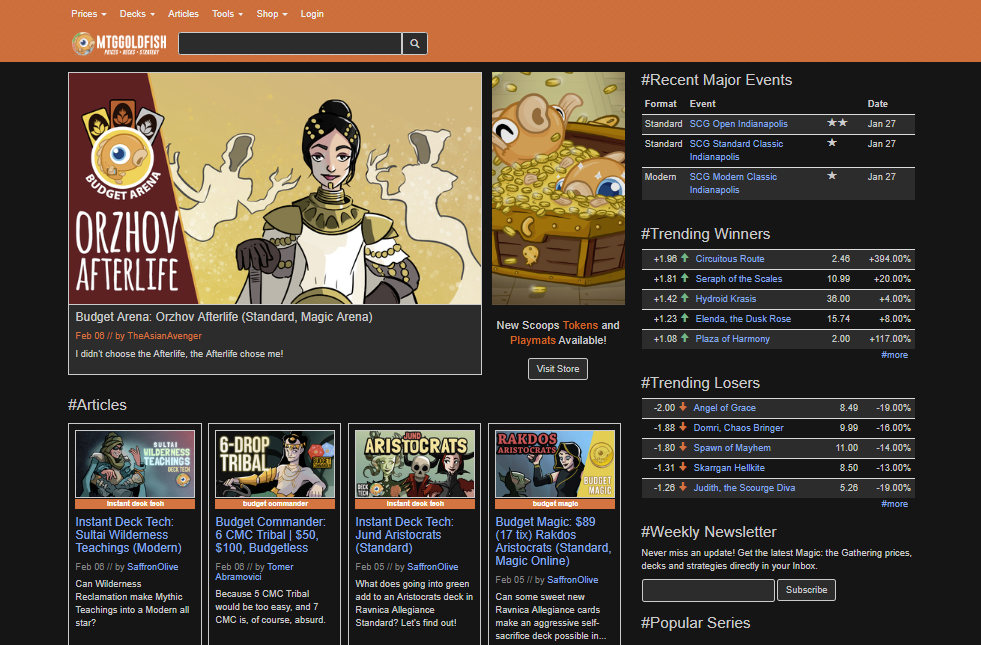Image resolution: width=981 pixels, height=645 pixels.
Task: Click the red down arrow beside Angel of Grace
Action: coord(683,407)
